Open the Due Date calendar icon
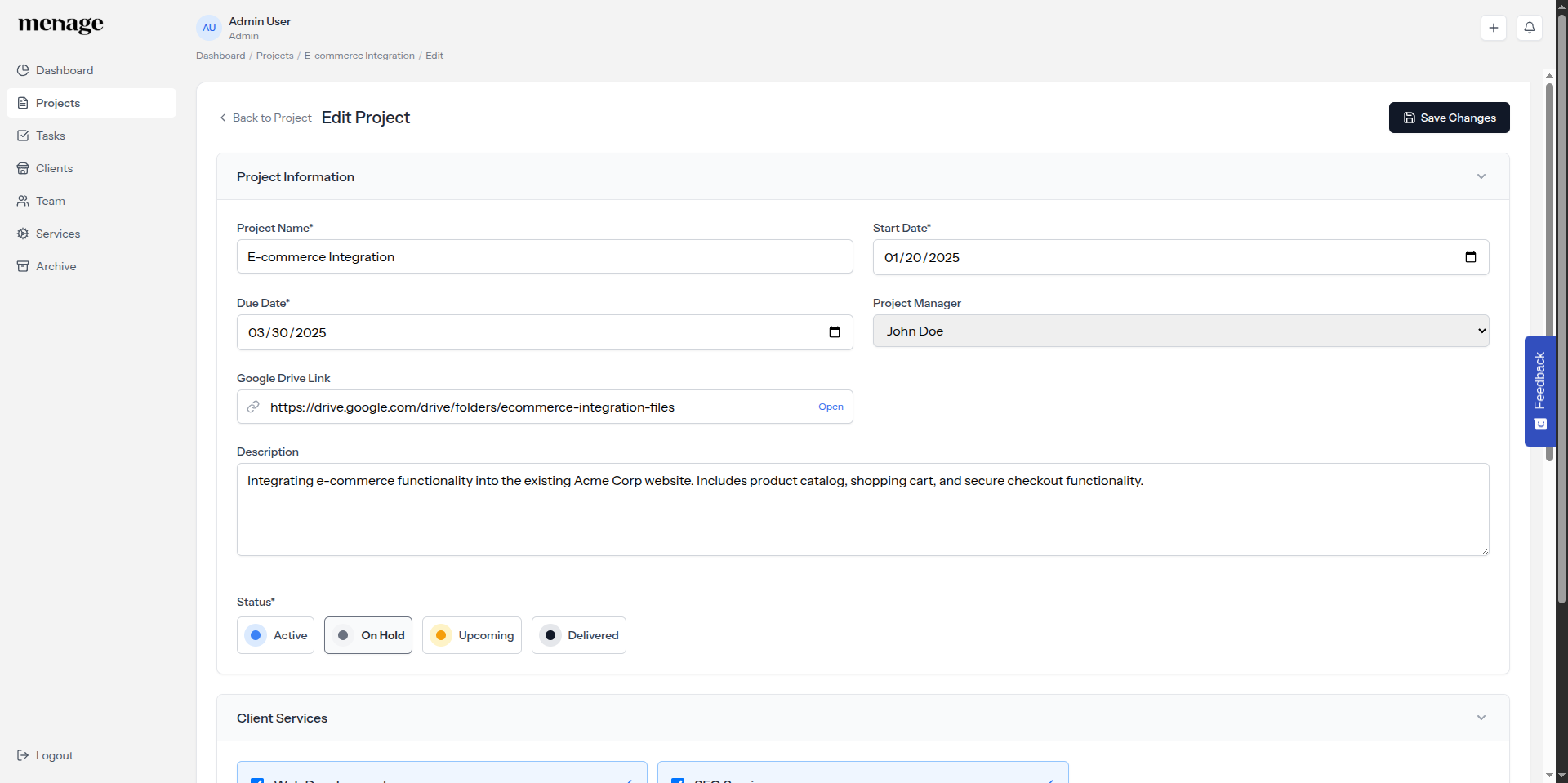 [835, 332]
